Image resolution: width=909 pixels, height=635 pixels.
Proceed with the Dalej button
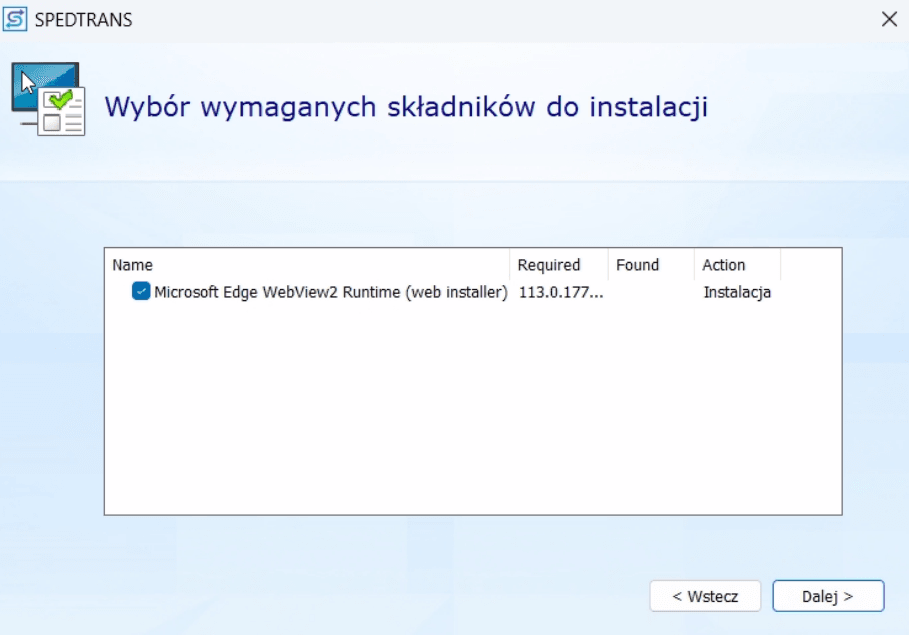pyautogui.click(x=828, y=596)
